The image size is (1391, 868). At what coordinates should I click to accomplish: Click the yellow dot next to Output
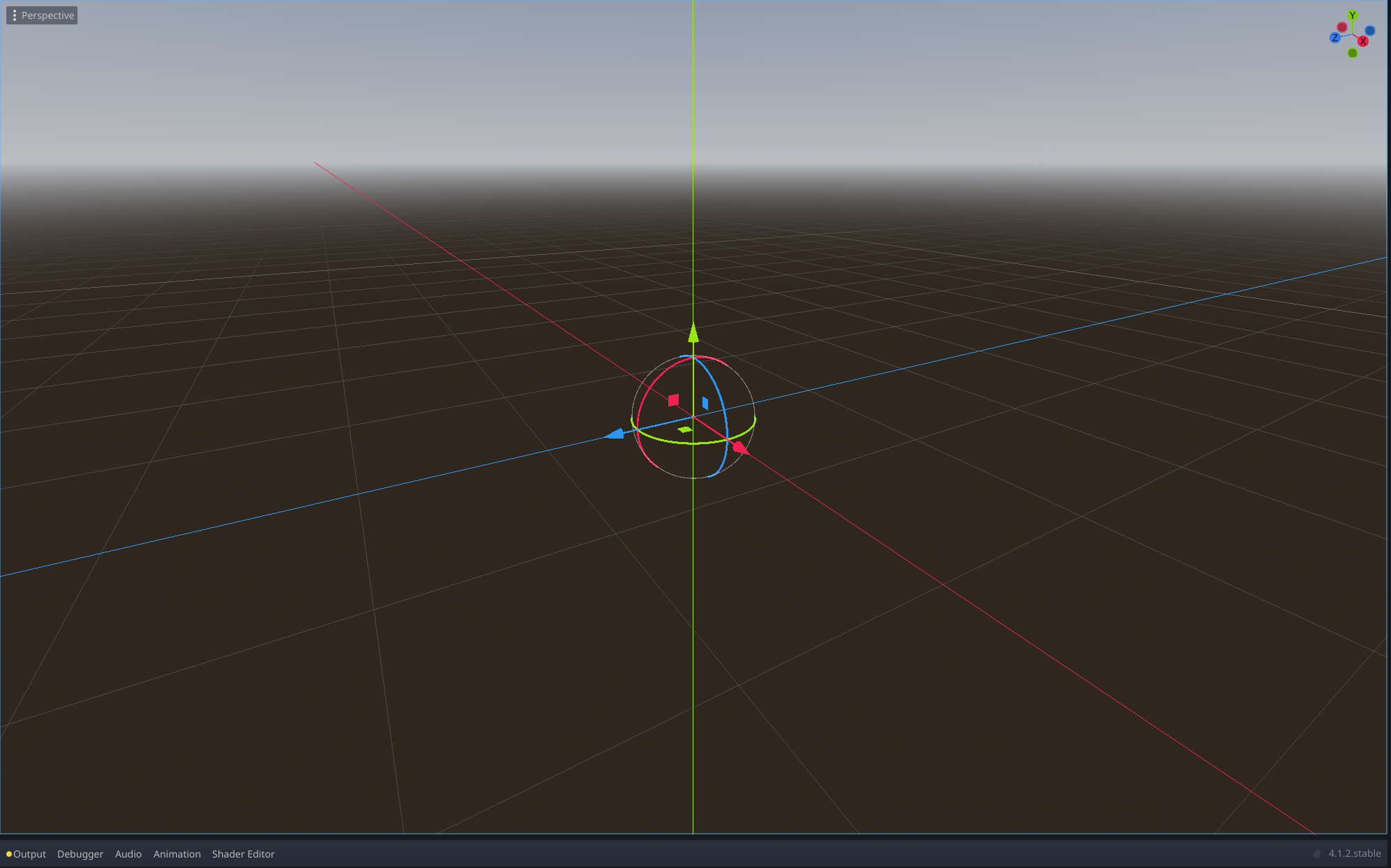[10, 853]
